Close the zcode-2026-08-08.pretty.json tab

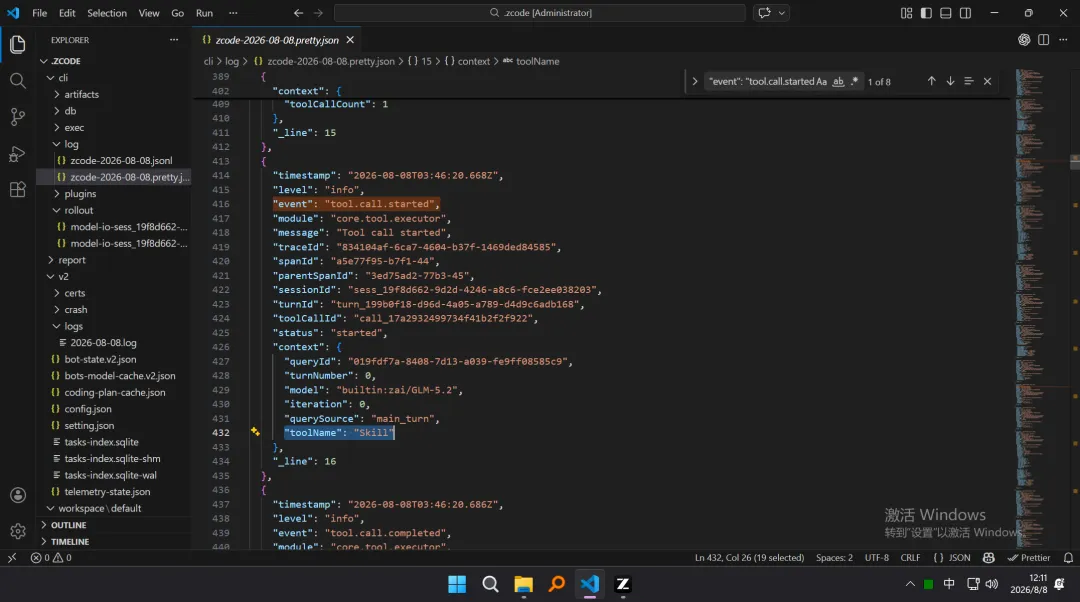click(x=350, y=40)
